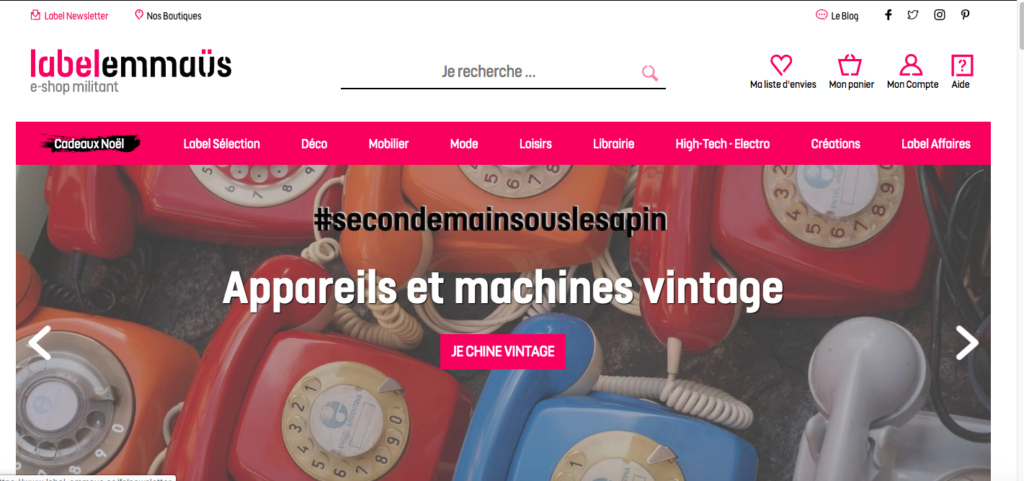The height and width of the screenshot is (481, 1024).
Task: Click the Mon Compte user icon
Action: (910, 65)
